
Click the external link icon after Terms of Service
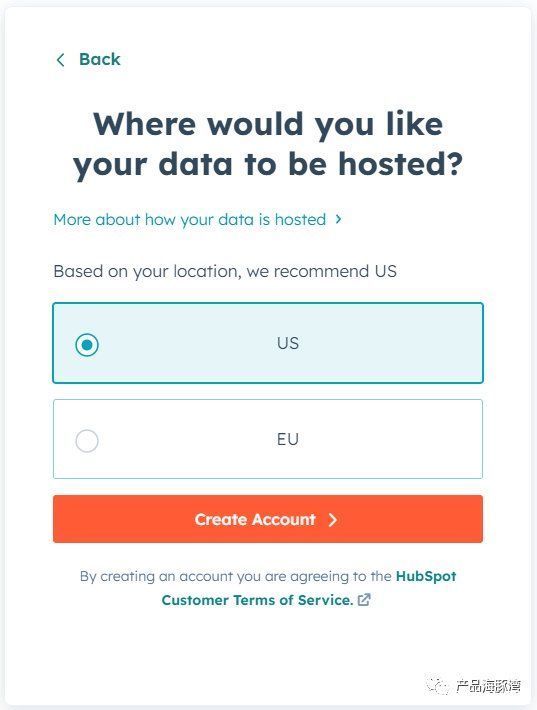(364, 600)
